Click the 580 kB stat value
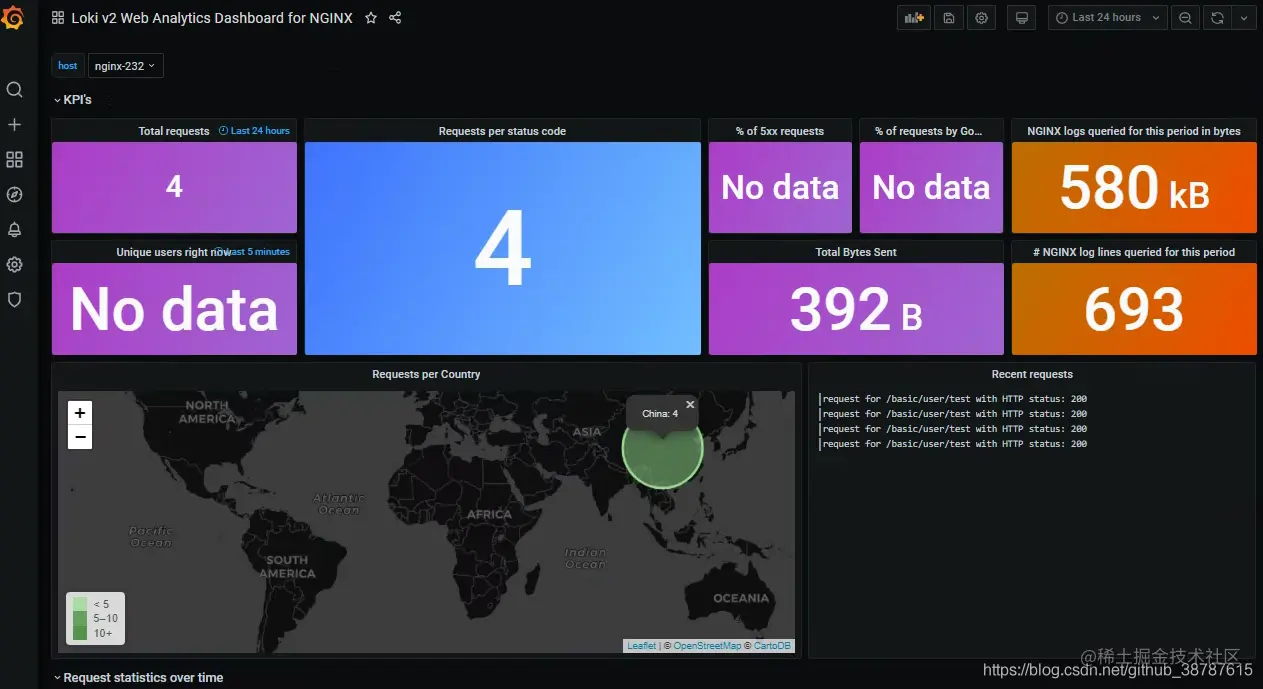 (x=1134, y=188)
